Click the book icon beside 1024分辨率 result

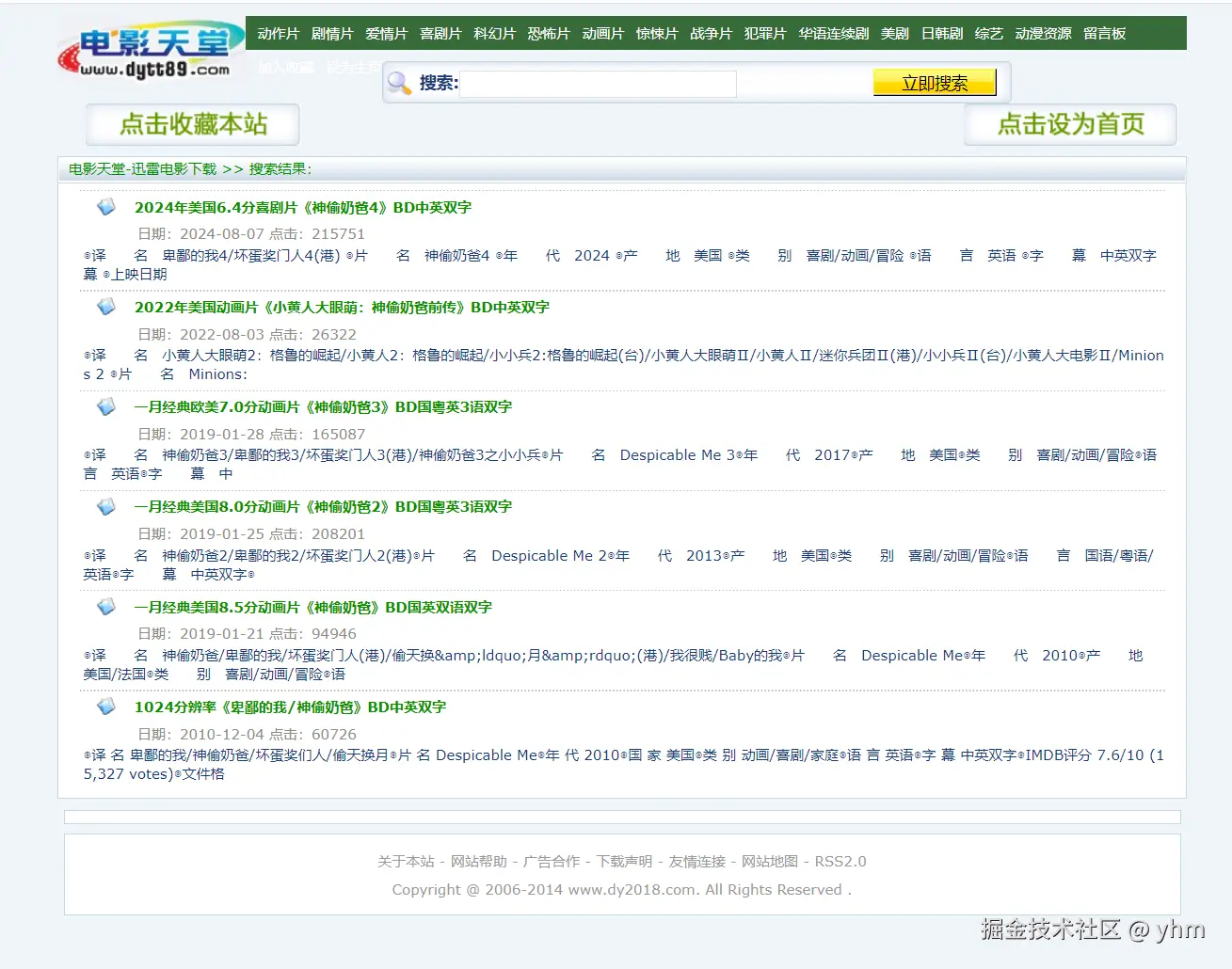106,707
